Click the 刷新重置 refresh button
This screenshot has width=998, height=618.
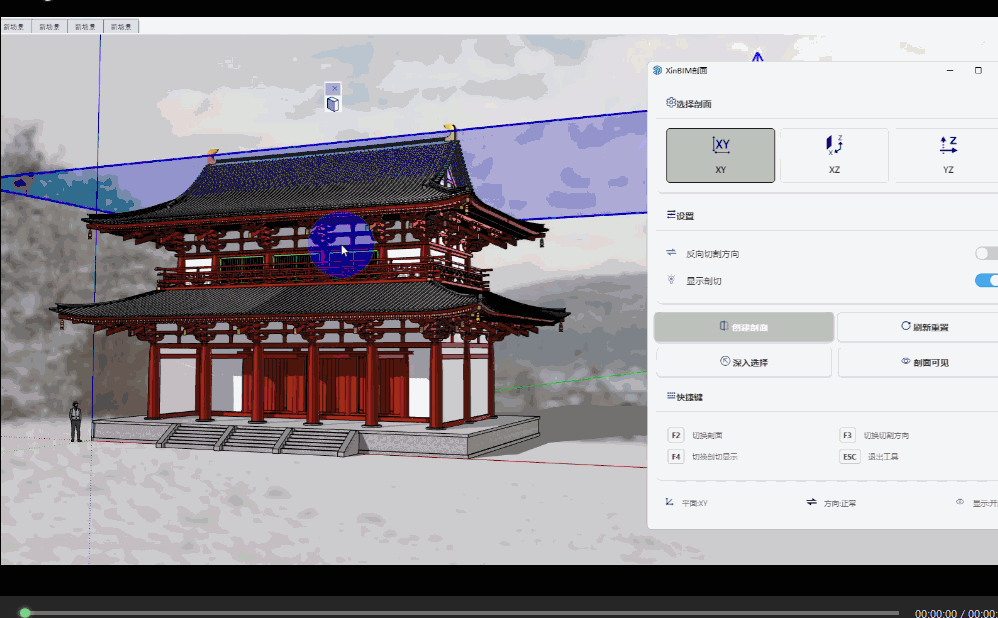tap(917, 327)
